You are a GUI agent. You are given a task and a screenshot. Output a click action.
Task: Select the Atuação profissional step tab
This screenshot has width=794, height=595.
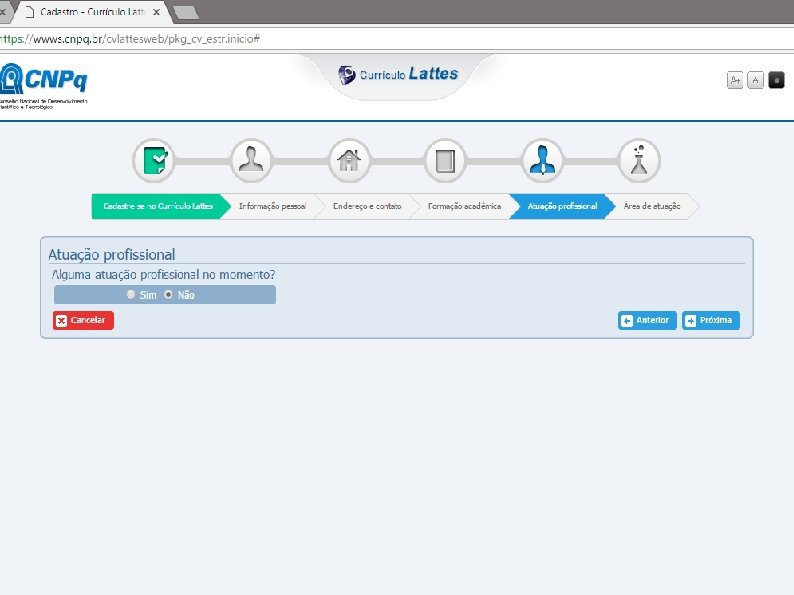pyautogui.click(x=563, y=206)
